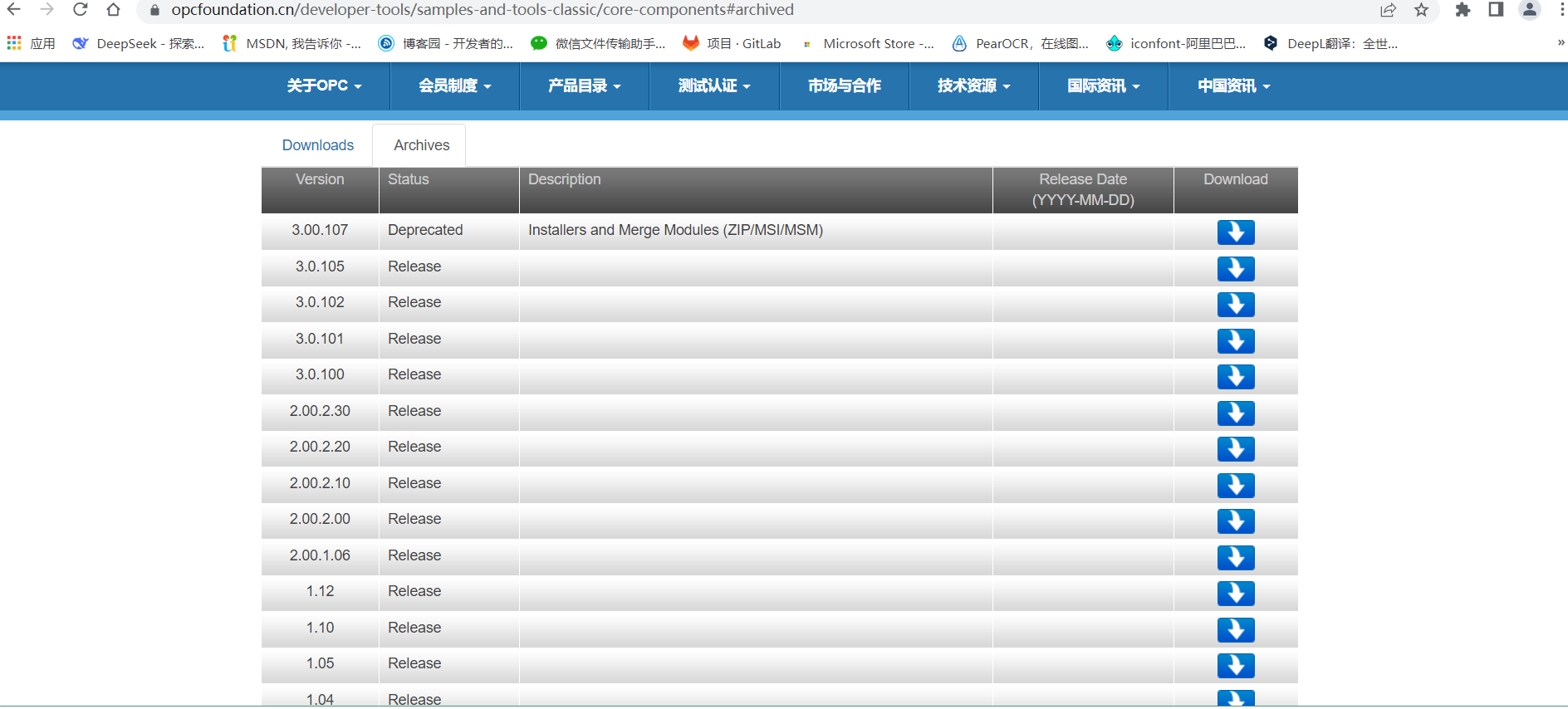Viewport: 1568px width, 709px height.
Task: Go back to previous page
Action: click(x=14, y=10)
